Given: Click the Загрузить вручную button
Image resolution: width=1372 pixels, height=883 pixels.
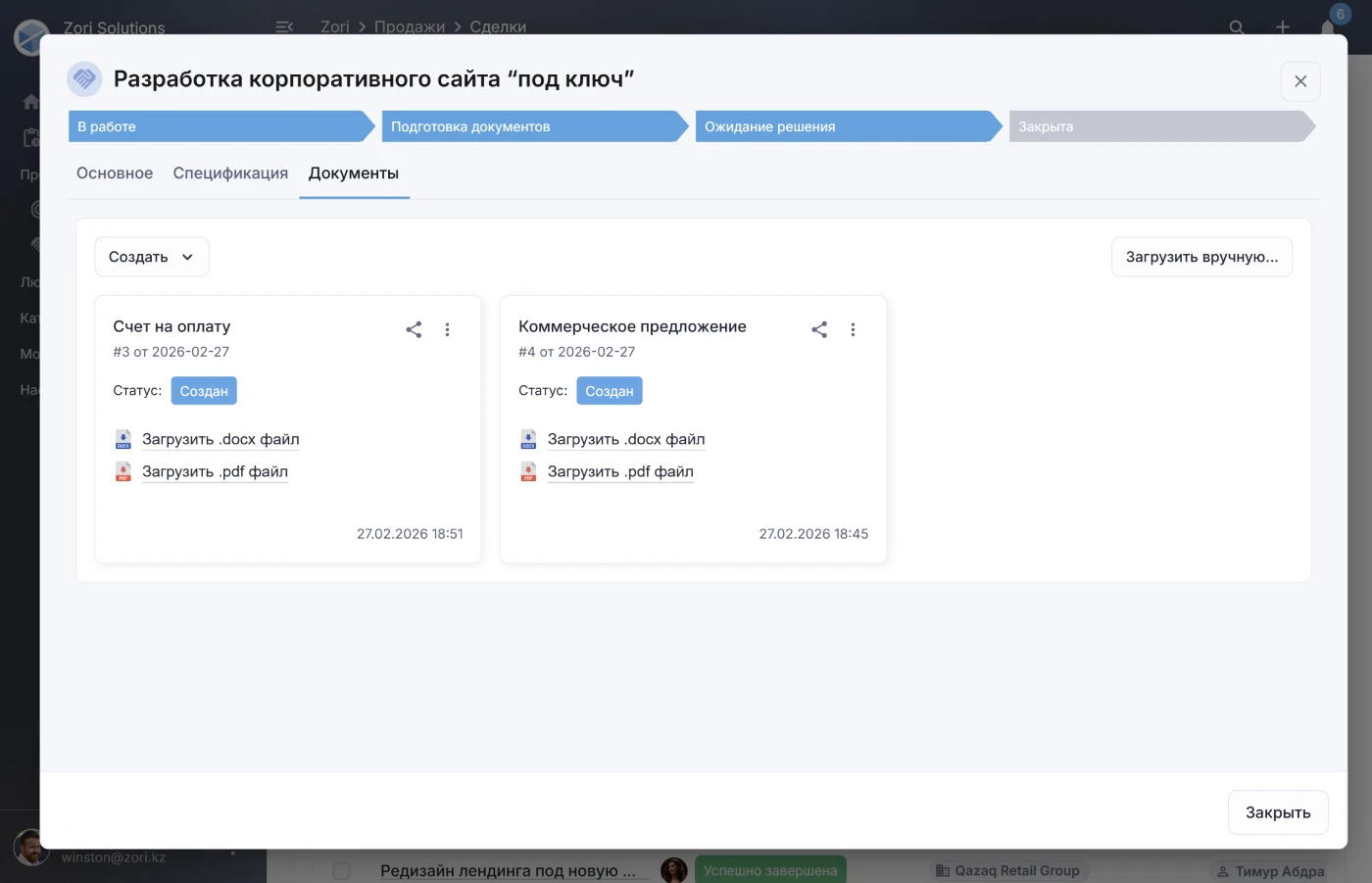Looking at the screenshot, I should click(x=1201, y=256).
